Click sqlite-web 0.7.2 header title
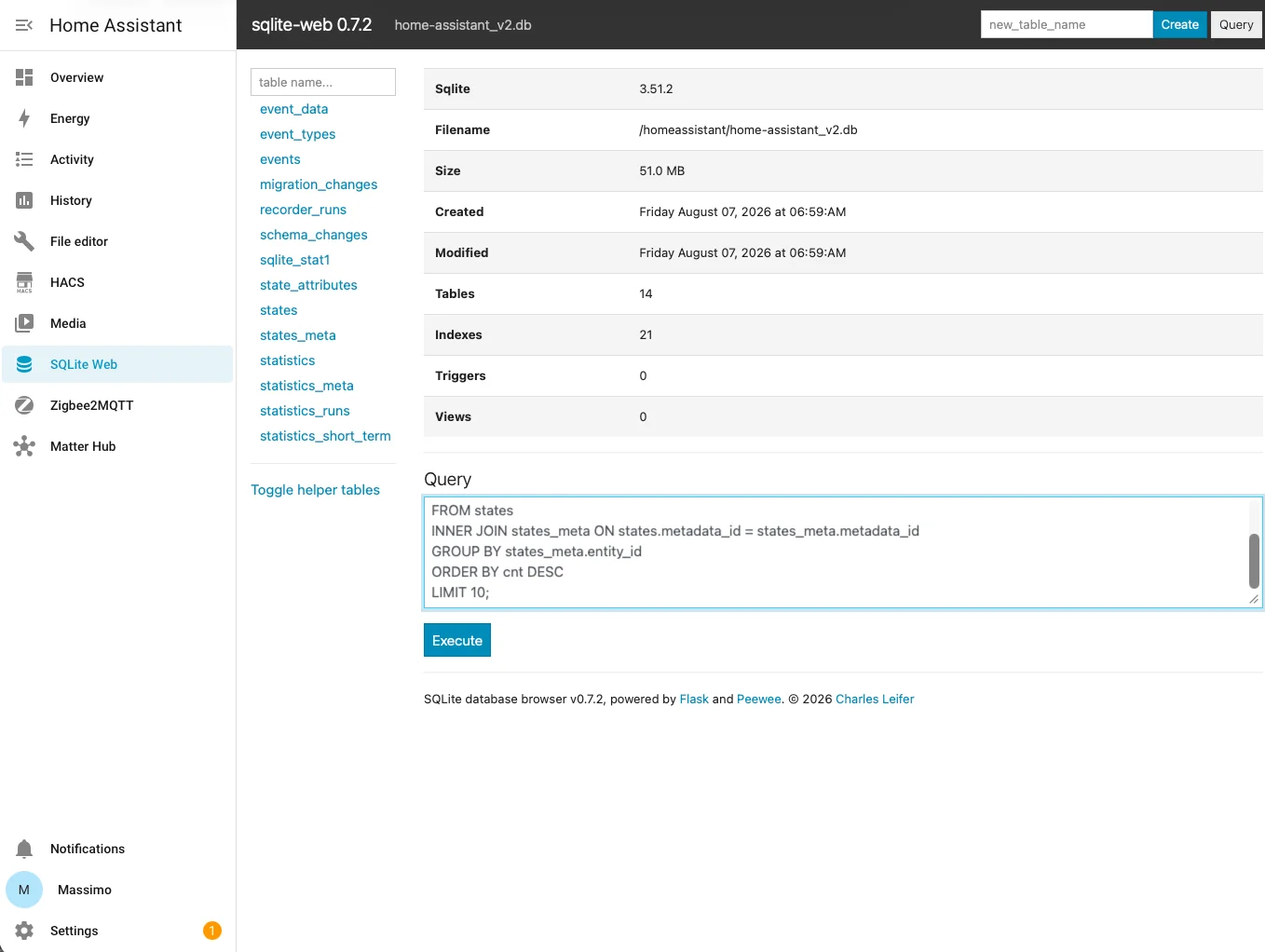The height and width of the screenshot is (952, 1265). 311,25
